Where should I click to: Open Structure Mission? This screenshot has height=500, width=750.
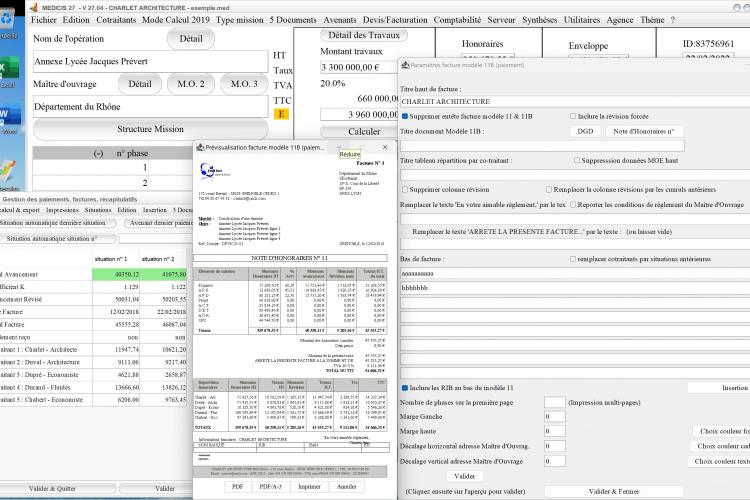151,129
